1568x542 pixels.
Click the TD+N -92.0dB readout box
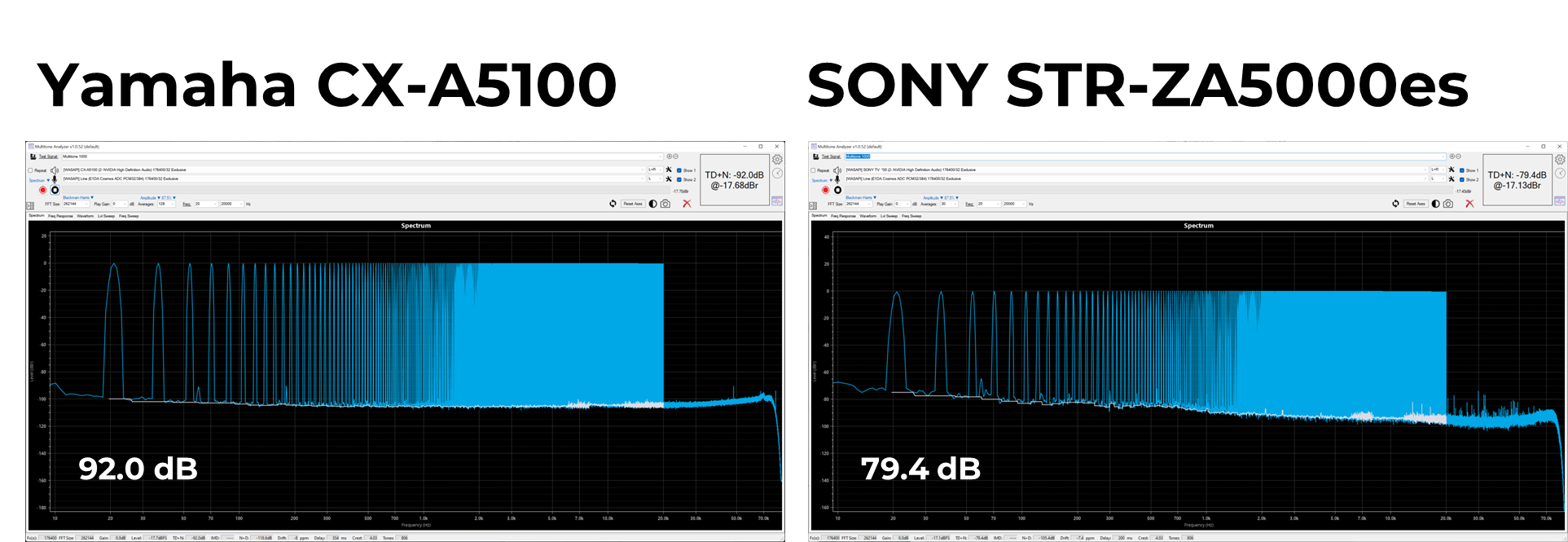tap(735, 180)
